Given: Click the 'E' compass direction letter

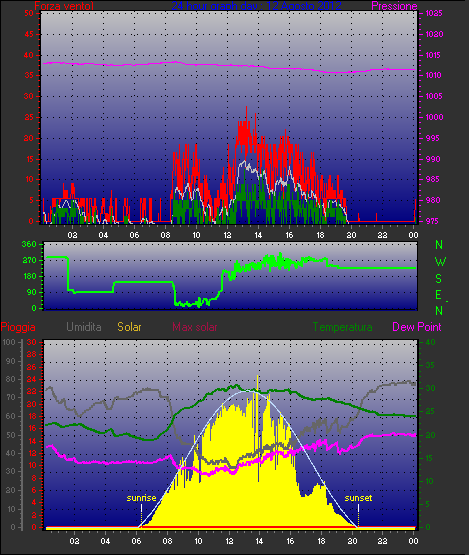Looking at the screenshot, I should (439, 294).
